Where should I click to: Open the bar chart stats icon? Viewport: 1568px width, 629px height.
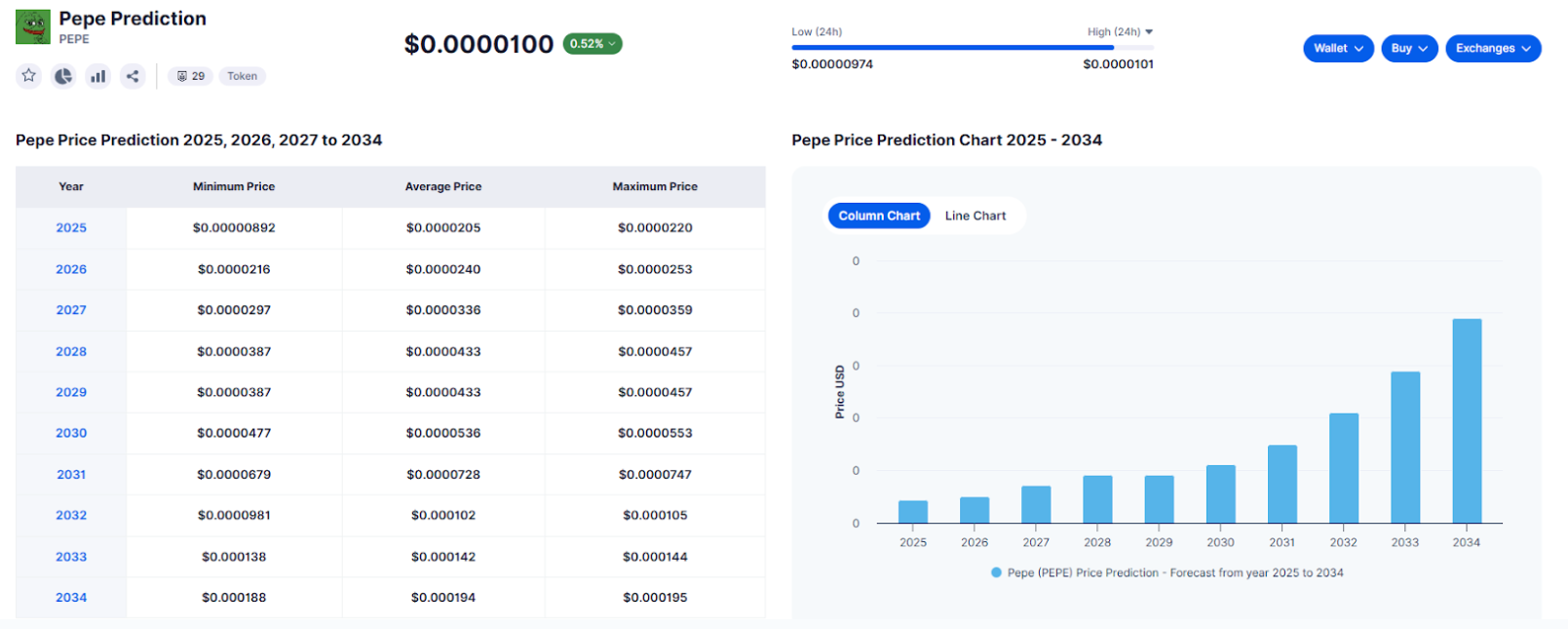[x=98, y=75]
